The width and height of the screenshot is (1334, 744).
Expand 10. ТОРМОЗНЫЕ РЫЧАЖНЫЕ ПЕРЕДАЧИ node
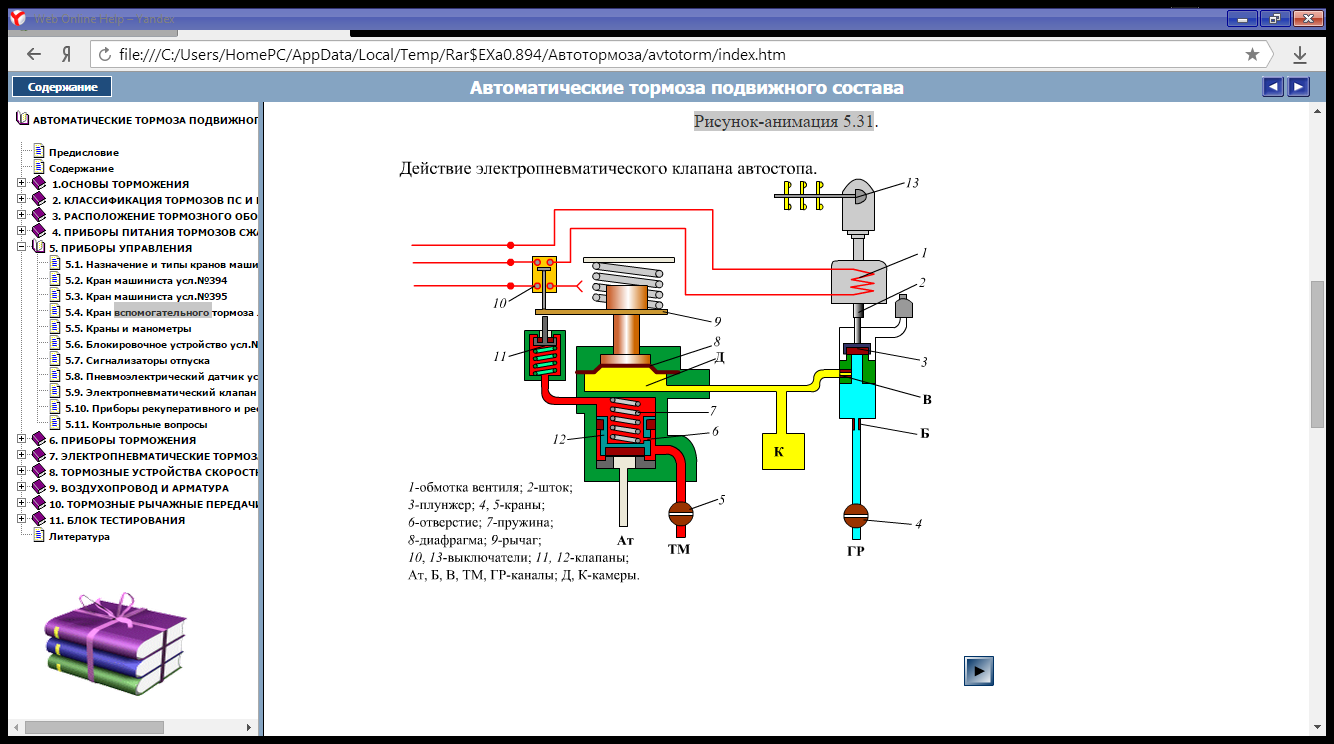(22, 504)
